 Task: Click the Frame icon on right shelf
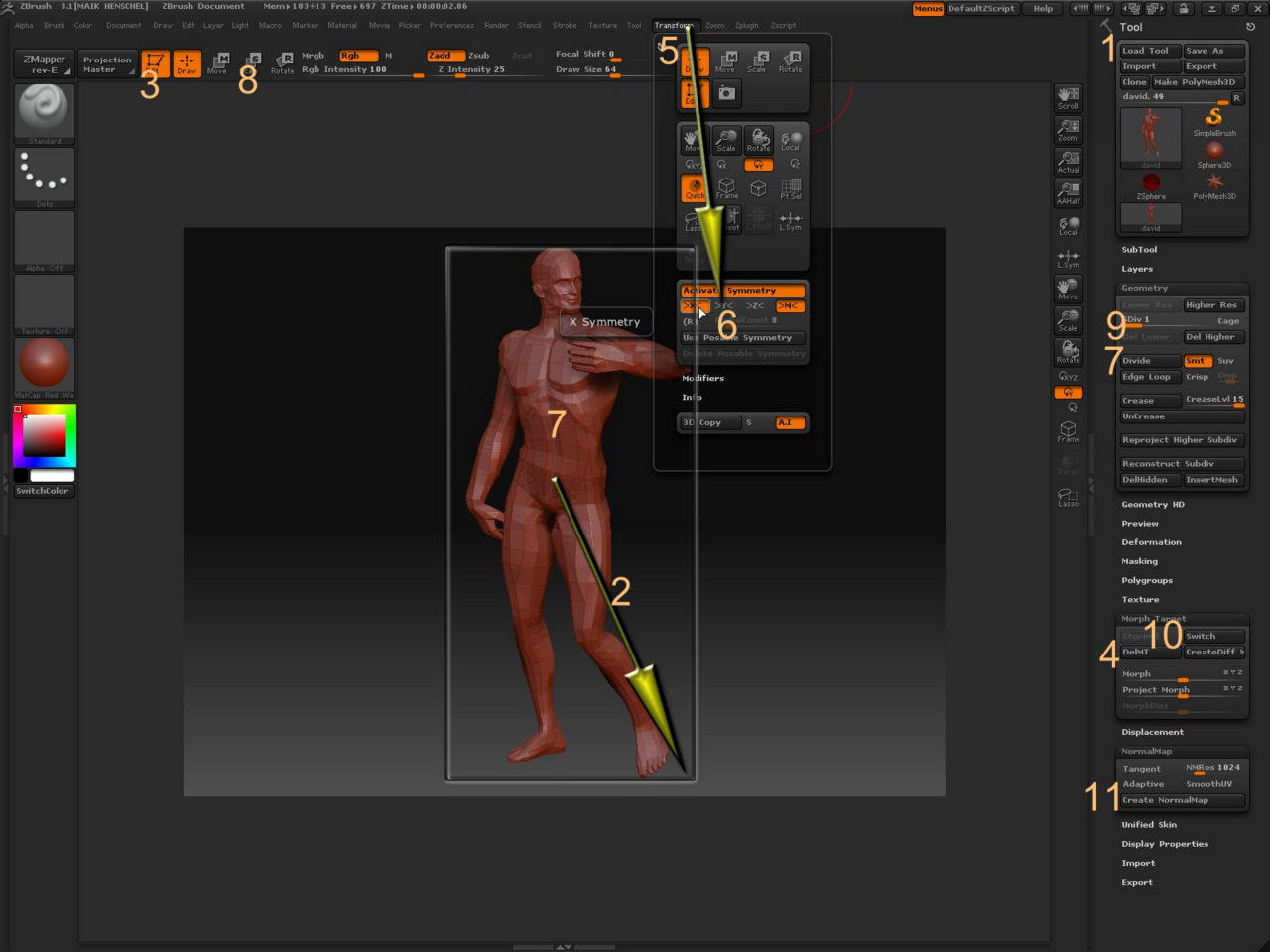[x=1068, y=431]
